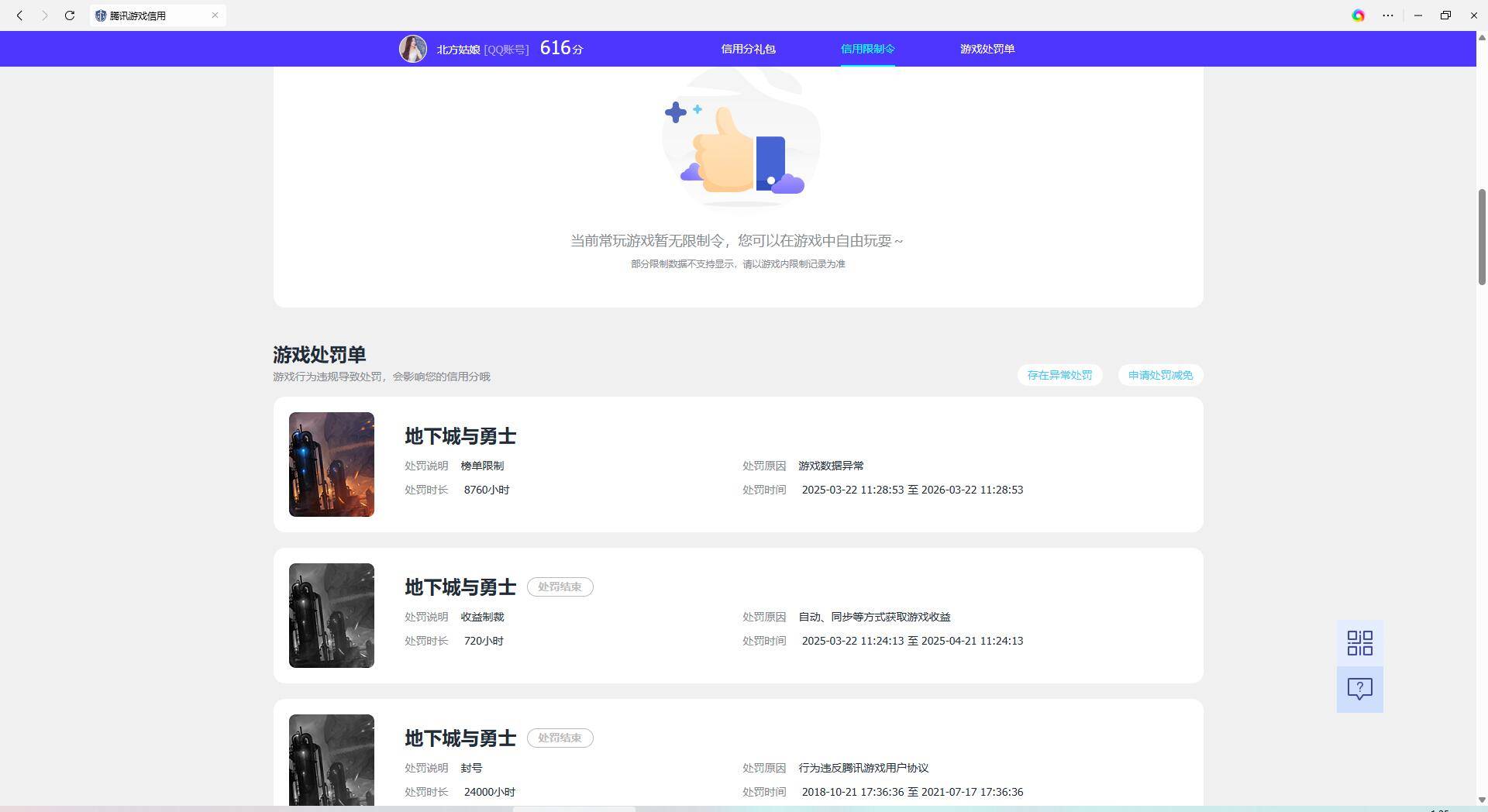Go to the 游戏处罚单 tab

(987, 49)
